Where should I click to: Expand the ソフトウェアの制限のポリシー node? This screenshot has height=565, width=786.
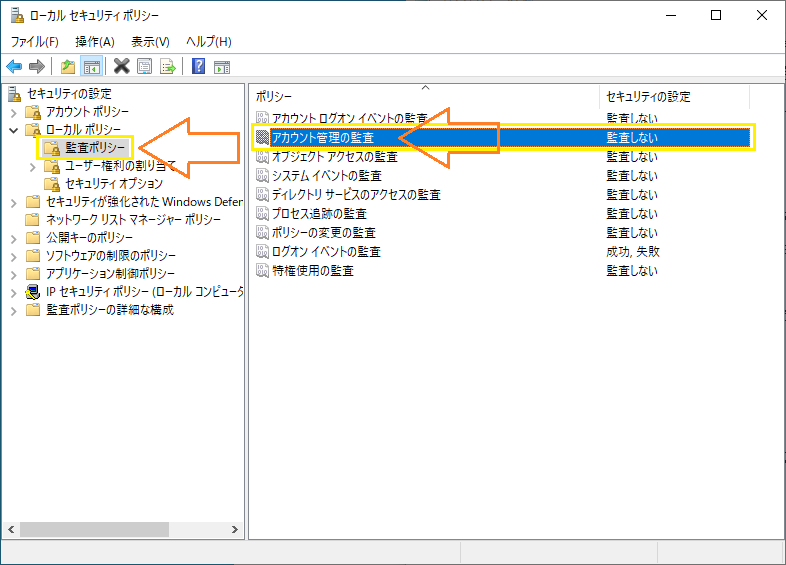pyautogui.click(x=14, y=257)
